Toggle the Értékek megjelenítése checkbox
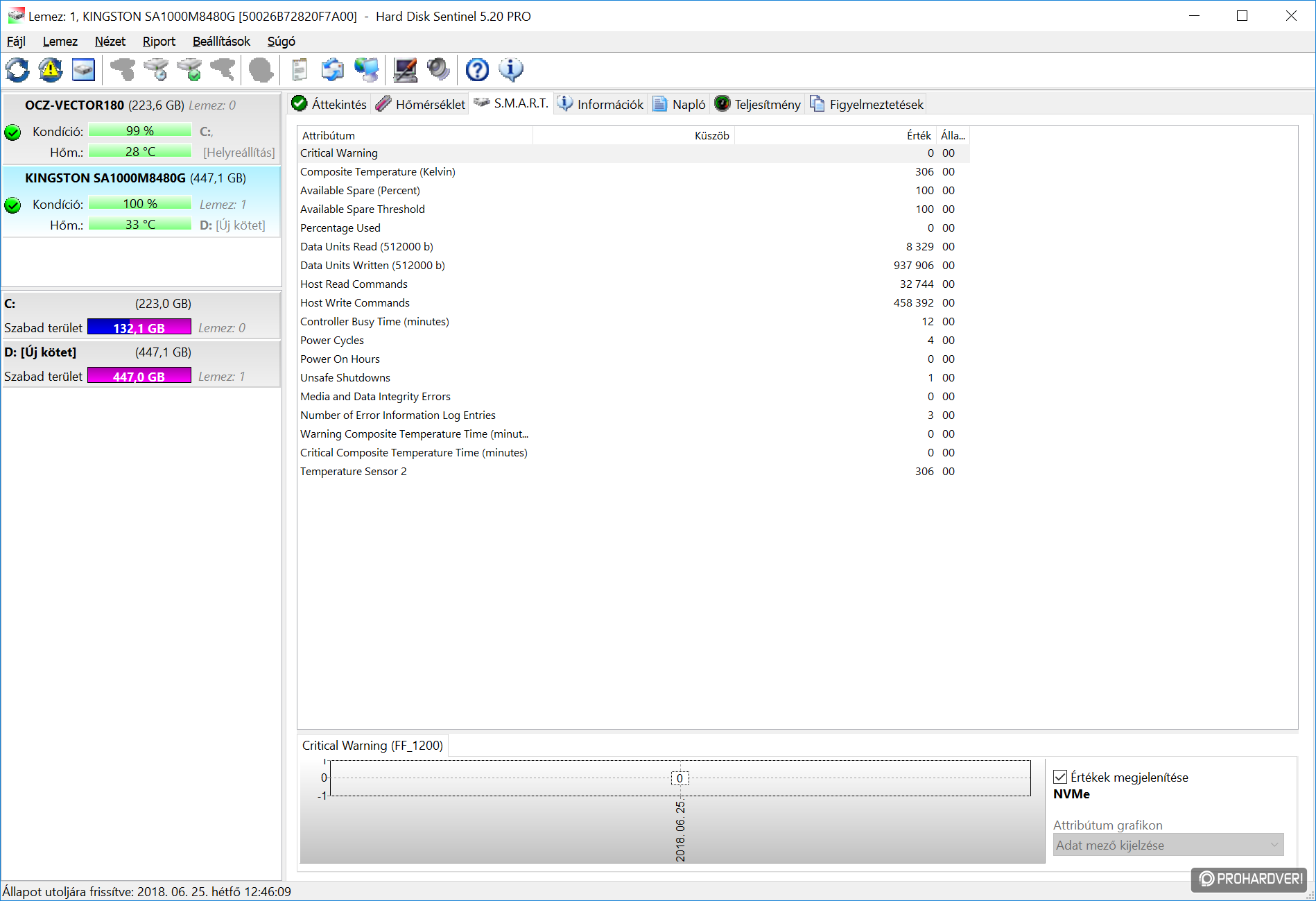 point(1060,777)
